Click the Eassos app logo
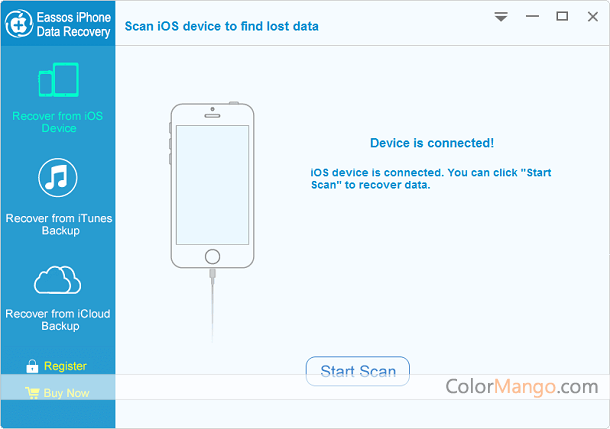Screen dimensions: 610x429 tap(19, 24)
